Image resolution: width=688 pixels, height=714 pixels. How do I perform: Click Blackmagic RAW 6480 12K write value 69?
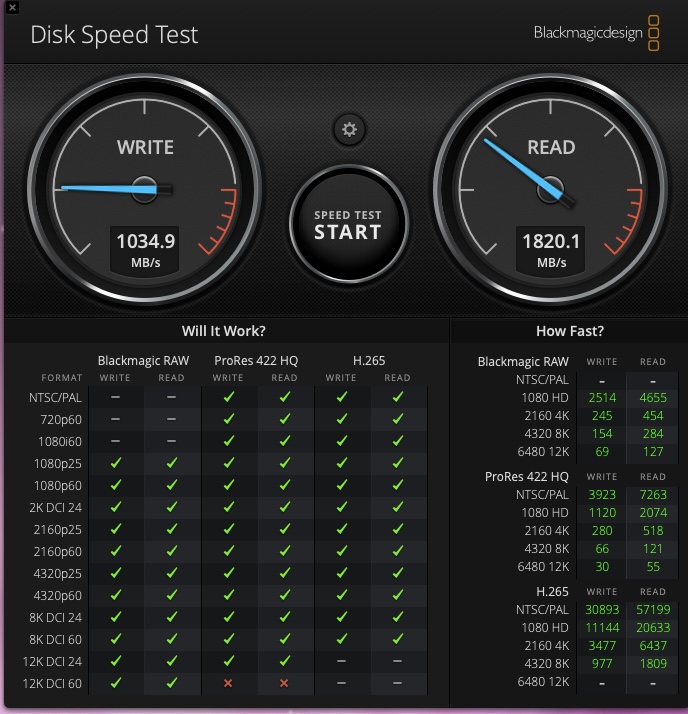[602, 452]
